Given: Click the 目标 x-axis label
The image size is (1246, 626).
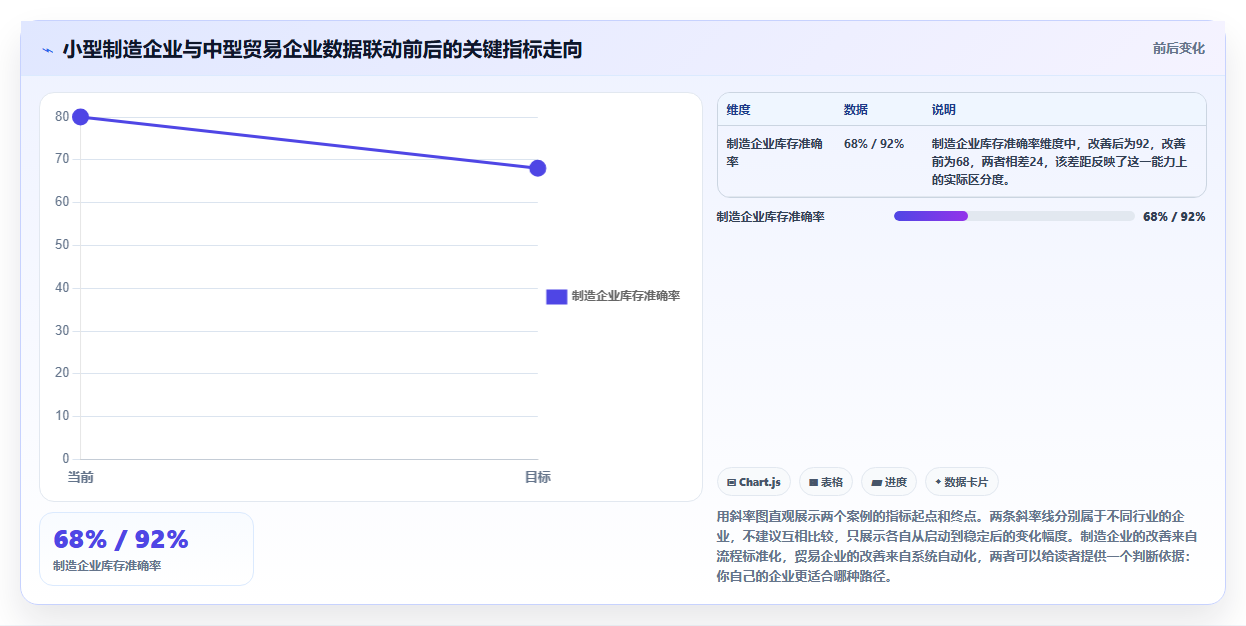Looking at the screenshot, I should [x=537, y=477].
